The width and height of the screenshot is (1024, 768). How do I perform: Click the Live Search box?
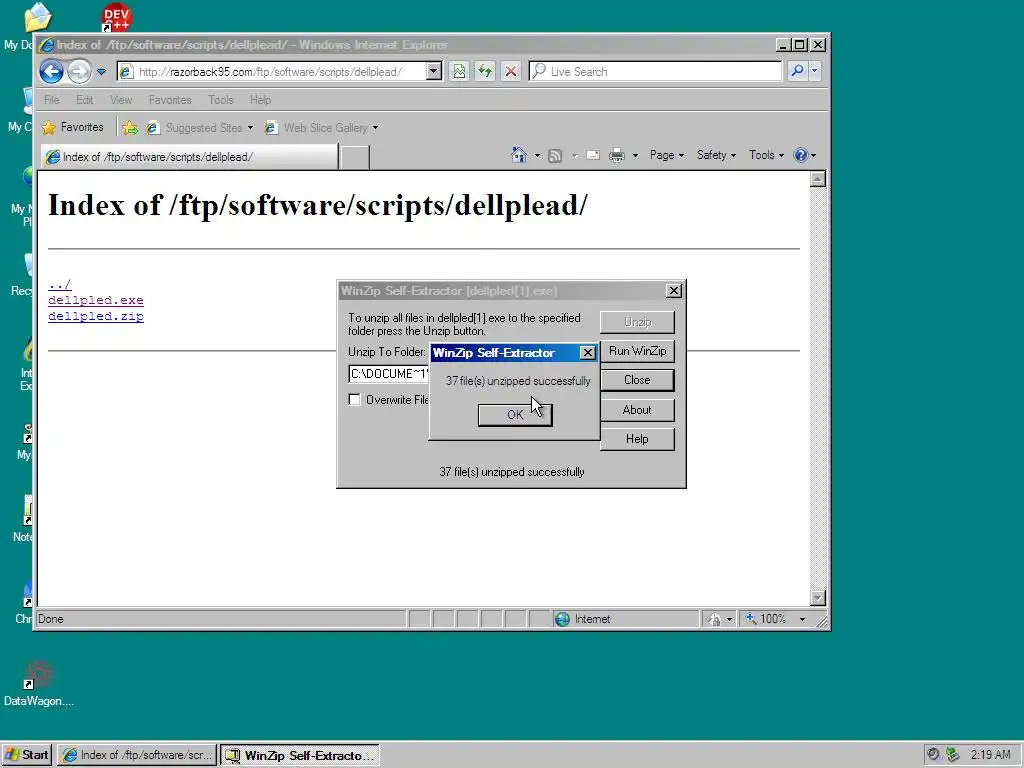(655, 71)
